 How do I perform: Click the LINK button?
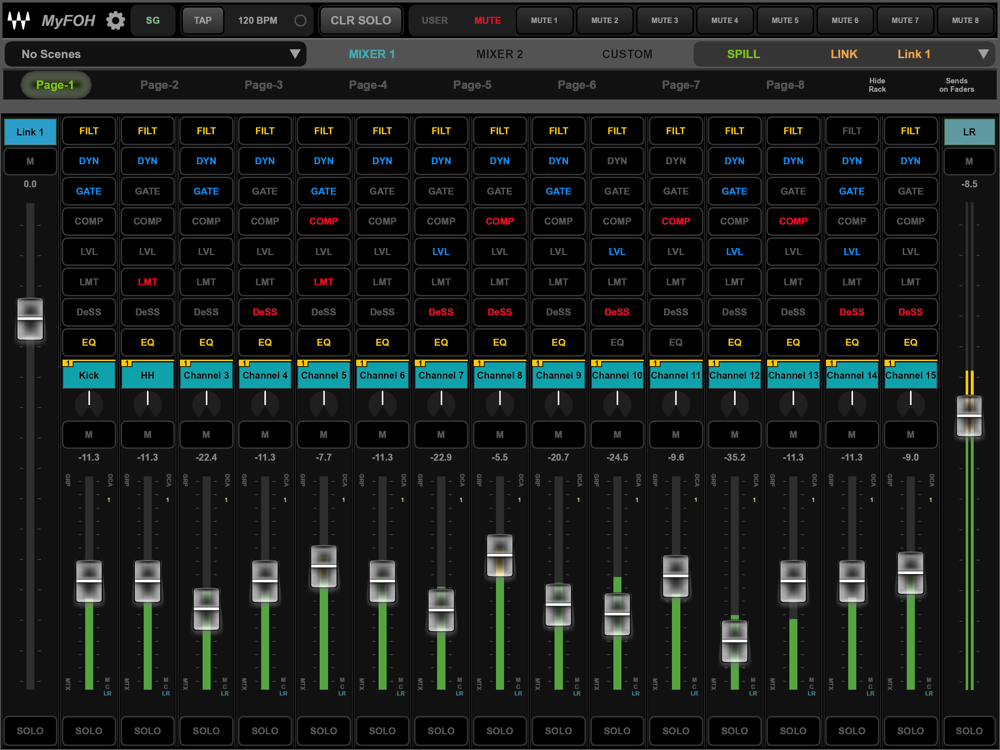(x=843, y=54)
